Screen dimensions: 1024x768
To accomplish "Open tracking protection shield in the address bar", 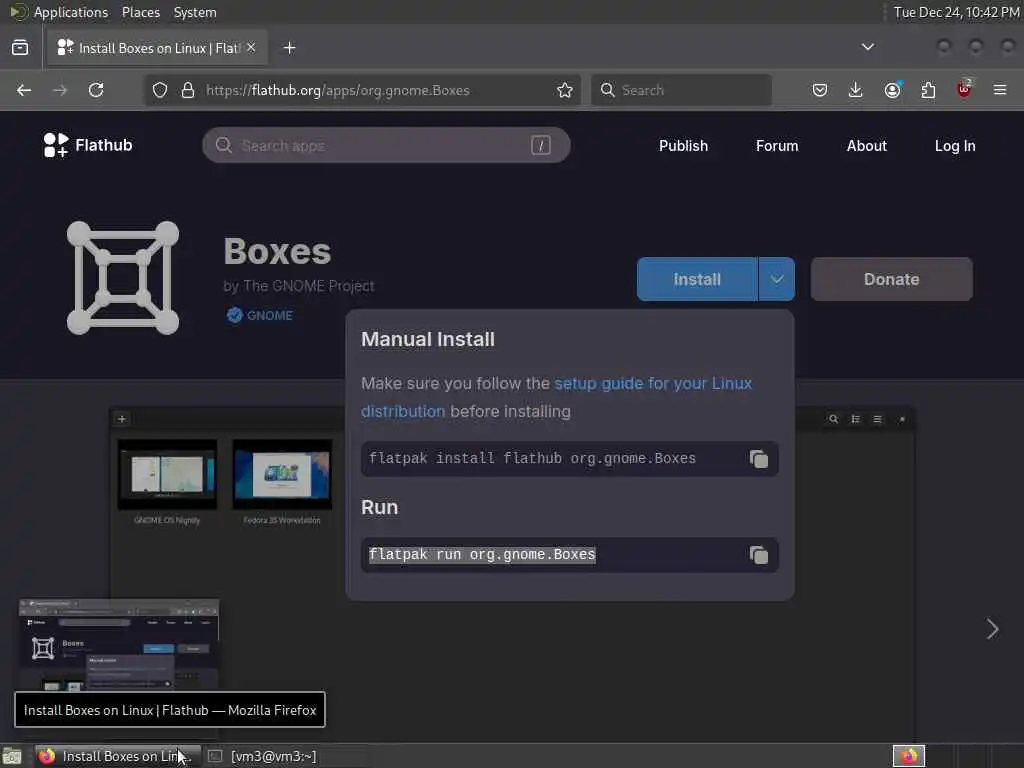I will point(160,90).
